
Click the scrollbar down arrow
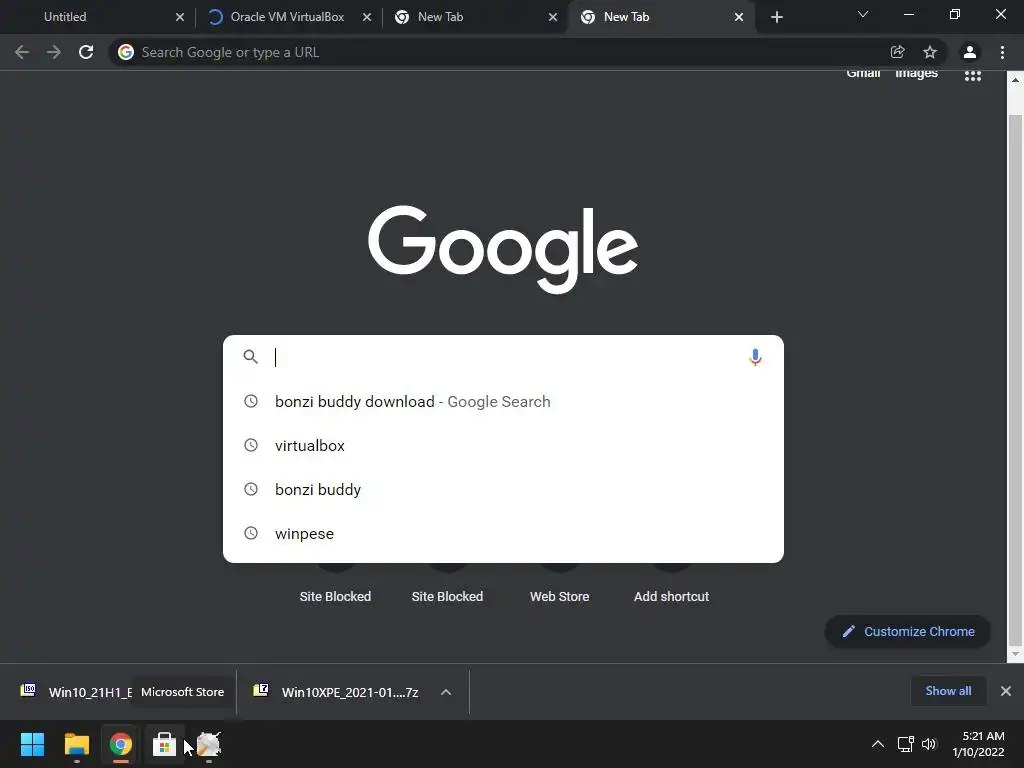tap(1015, 654)
